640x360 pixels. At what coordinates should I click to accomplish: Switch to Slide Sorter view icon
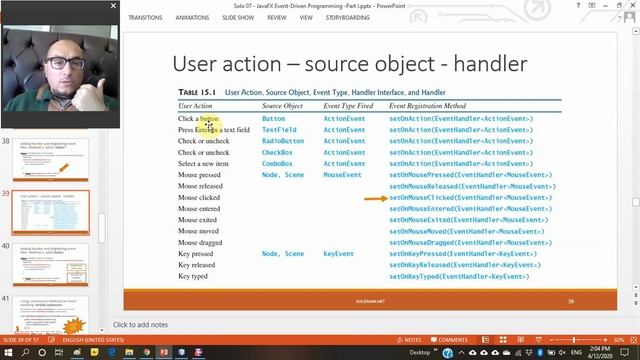pyautogui.click(x=503, y=340)
